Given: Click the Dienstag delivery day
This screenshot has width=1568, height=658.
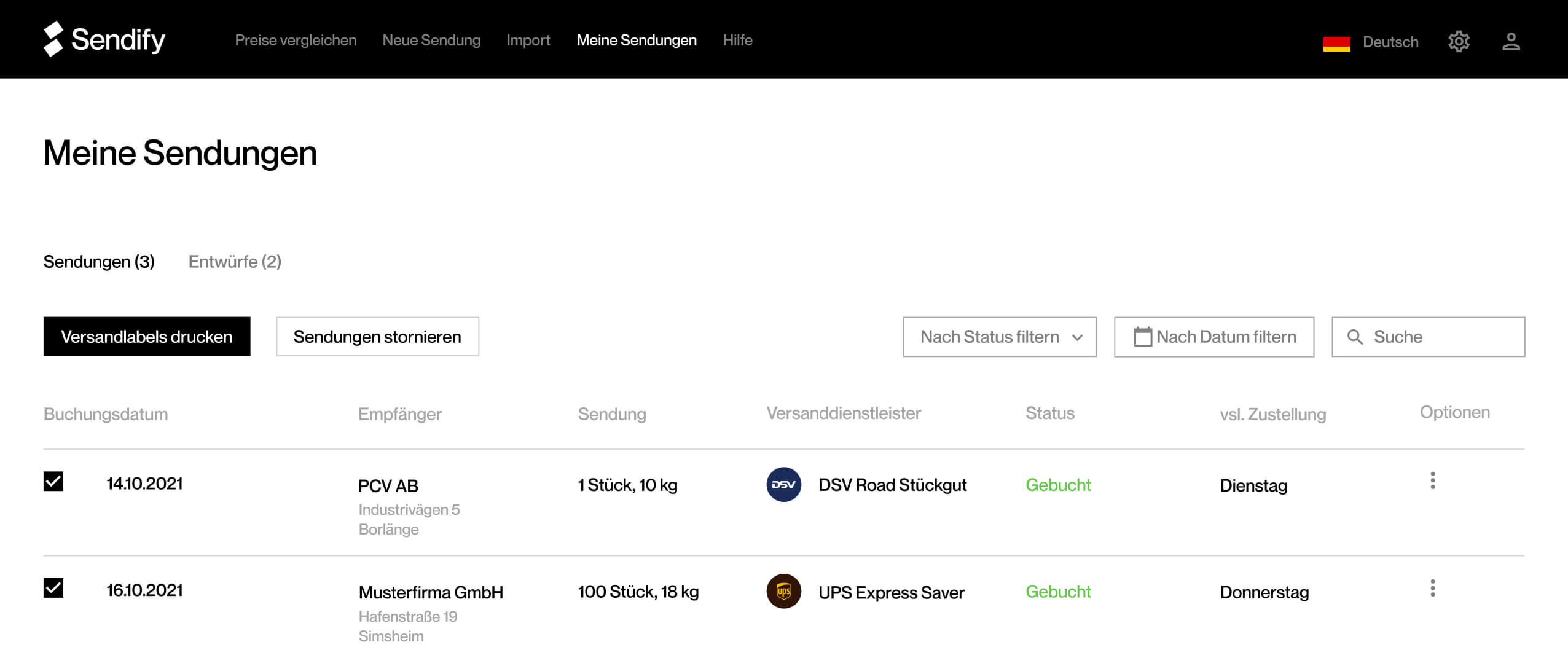Looking at the screenshot, I should tap(1253, 485).
